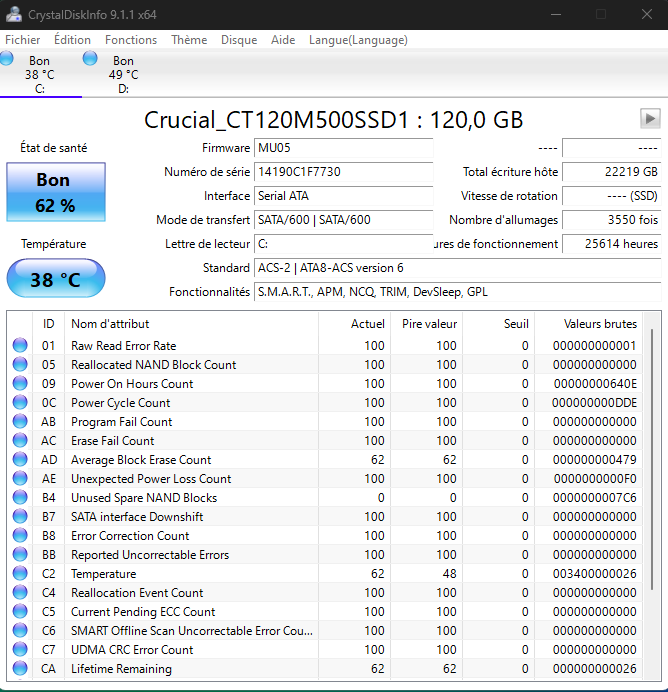Select the Lifetime Remaining attribute name

[121, 669]
